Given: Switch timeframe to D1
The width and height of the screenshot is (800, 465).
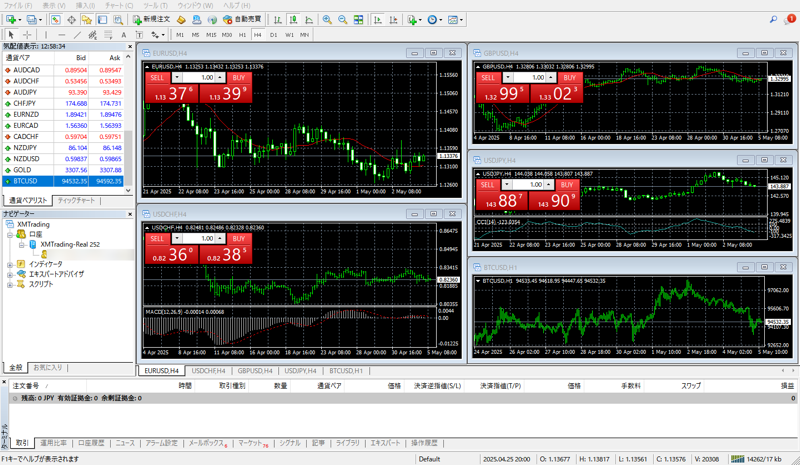Looking at the screenshot, I should pyautogui.click(x=273, y=35).
